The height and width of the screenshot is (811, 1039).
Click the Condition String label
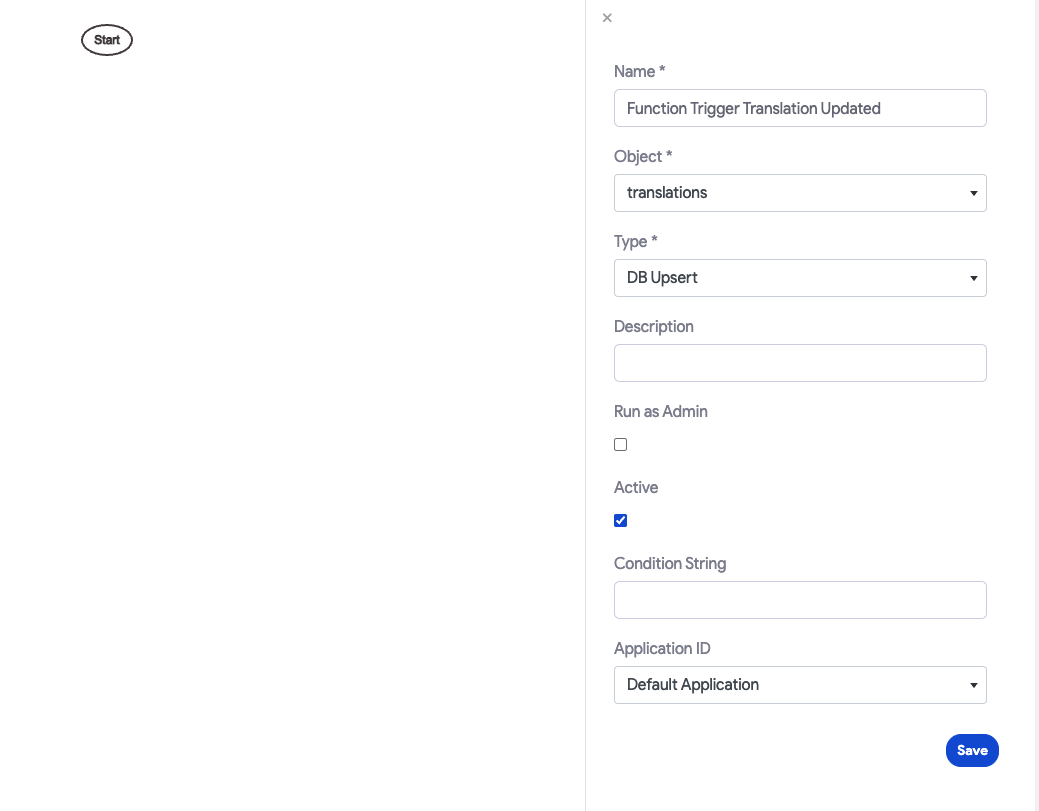(670, 563)
